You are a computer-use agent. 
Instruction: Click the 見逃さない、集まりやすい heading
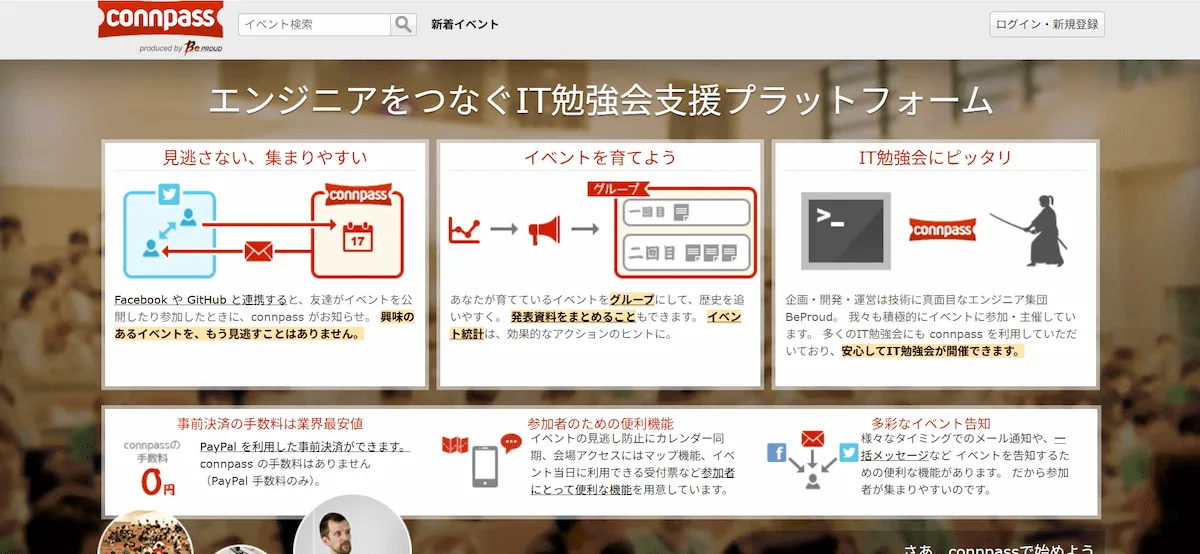265,157
